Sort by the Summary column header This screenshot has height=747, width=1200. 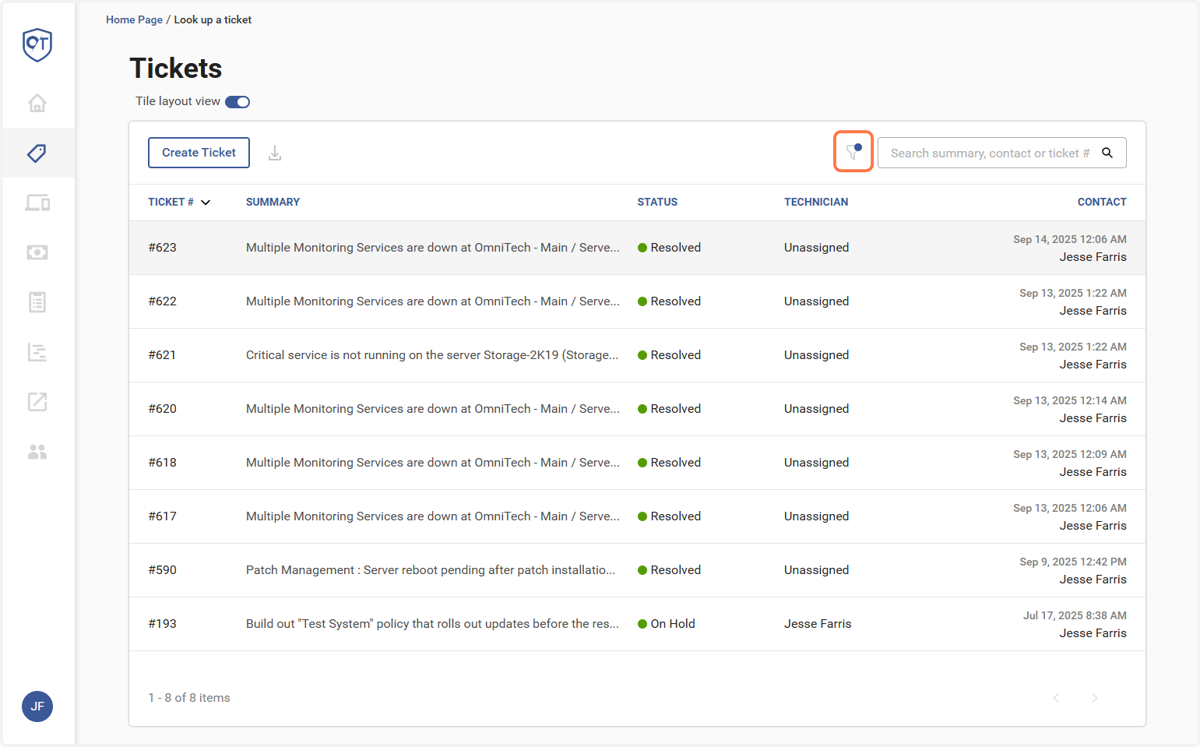pyautogui.click(x=273, y=202)
